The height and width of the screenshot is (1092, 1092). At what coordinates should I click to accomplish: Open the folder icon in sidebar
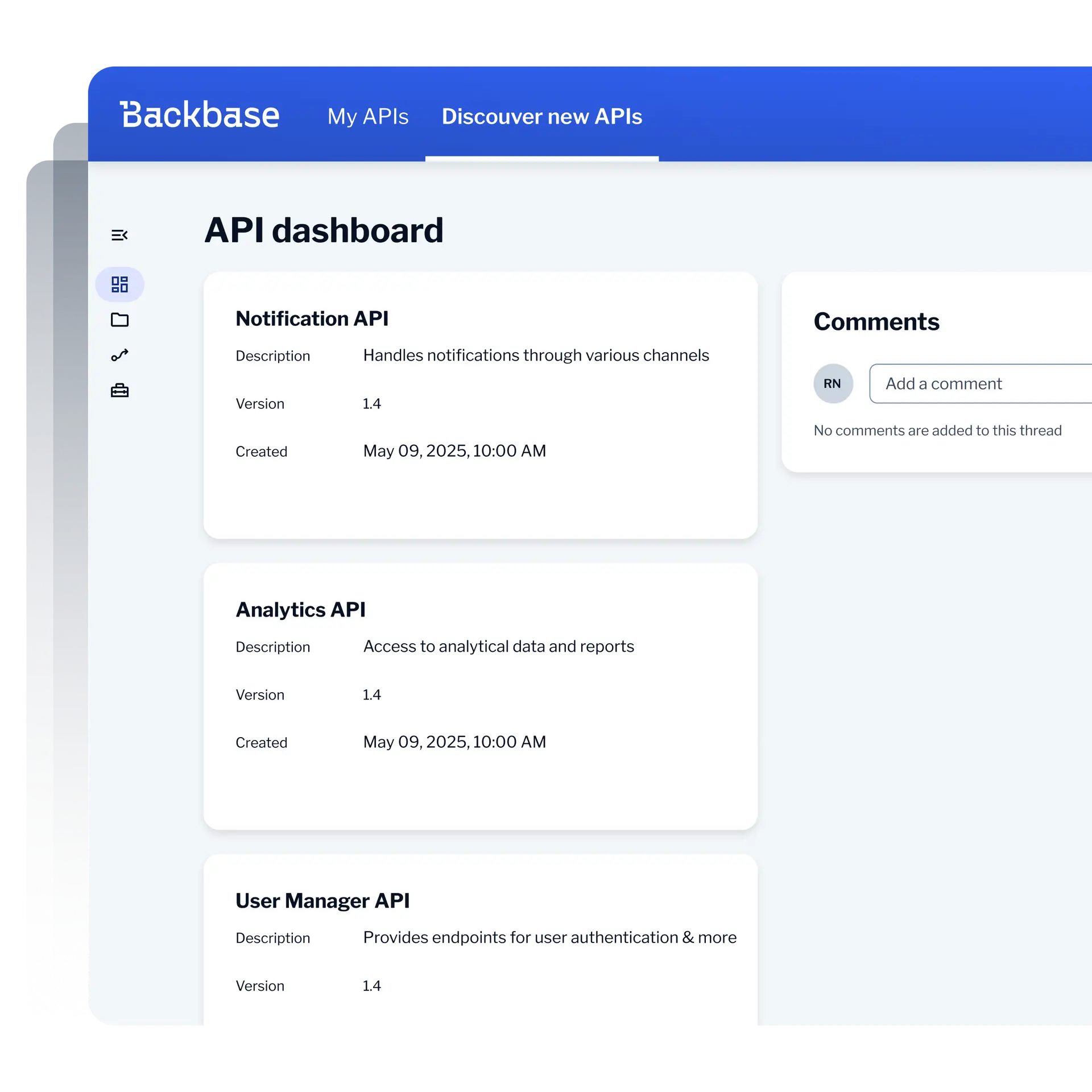[119, 320]
